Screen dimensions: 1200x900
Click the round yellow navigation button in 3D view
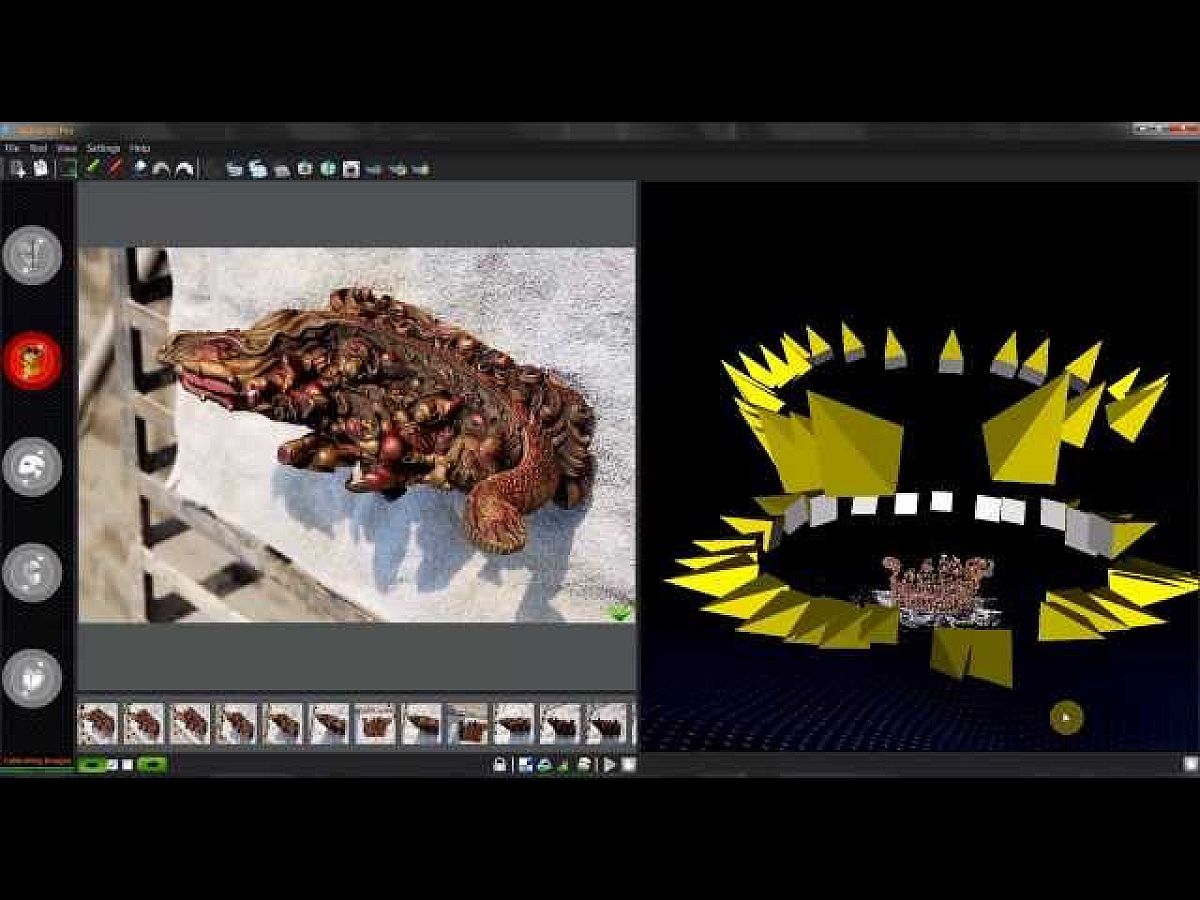pyautogui.click(x=1066, y=717)
